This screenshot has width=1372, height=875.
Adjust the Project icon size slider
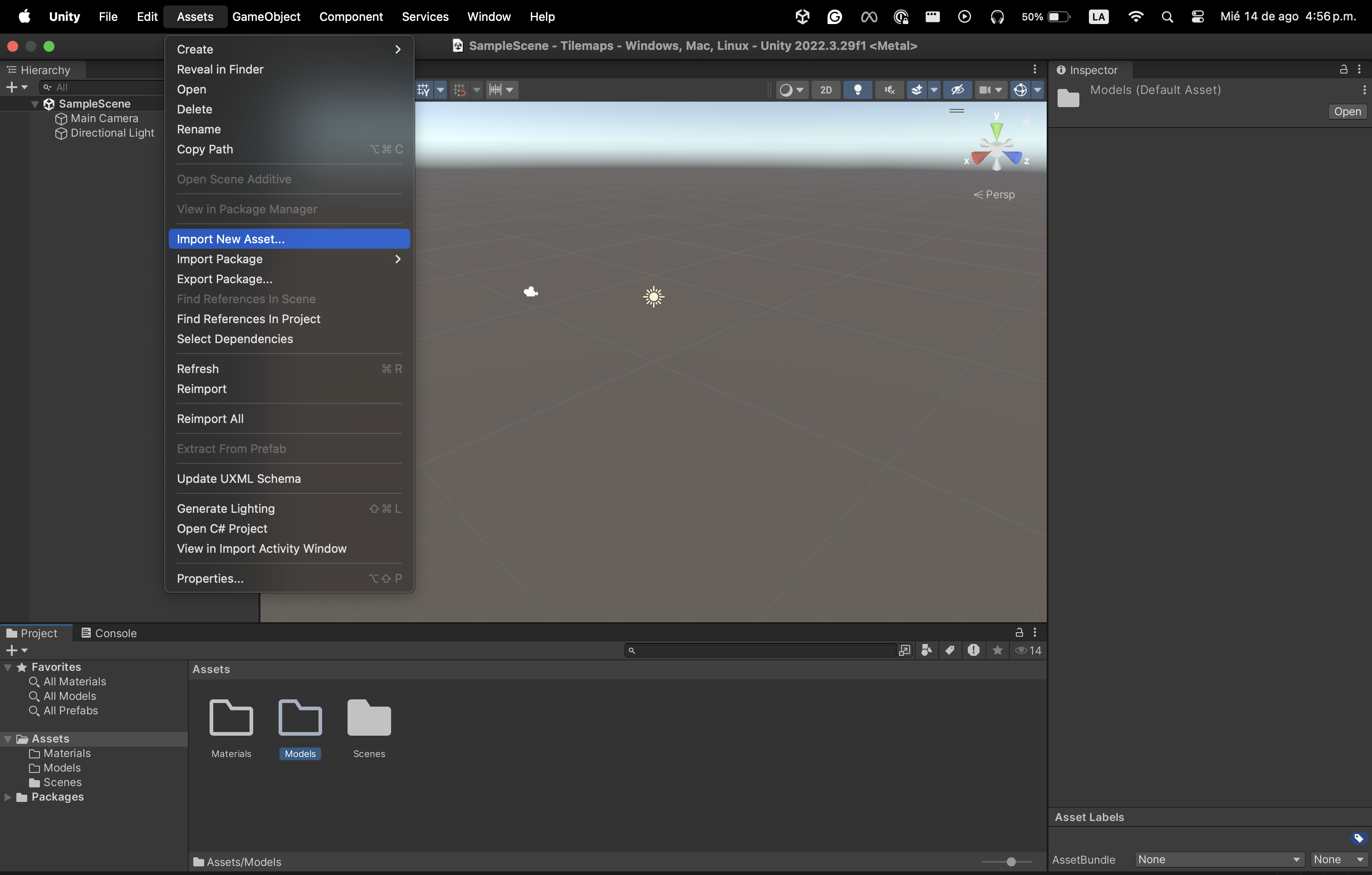point(1011,862)
